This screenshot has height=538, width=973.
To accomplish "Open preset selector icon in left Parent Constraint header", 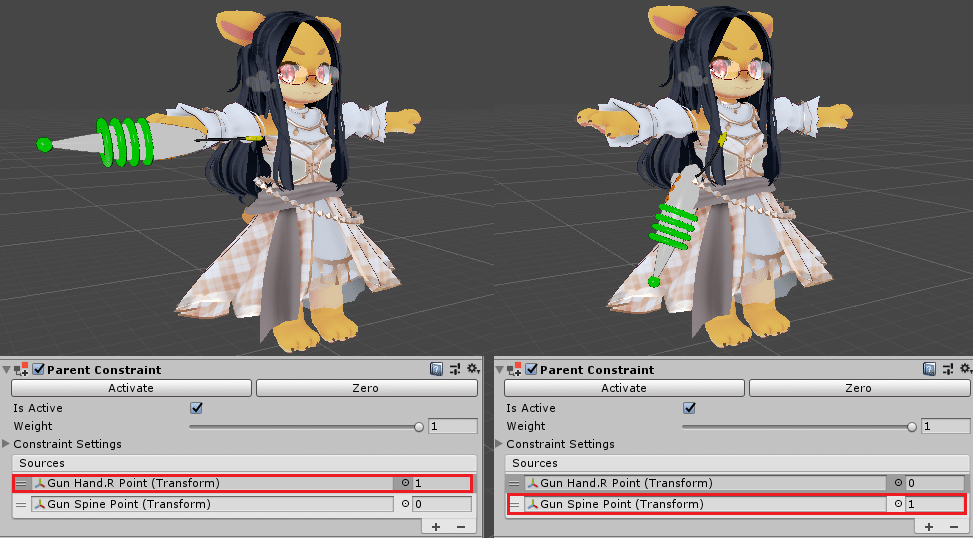I will [455, 369].
